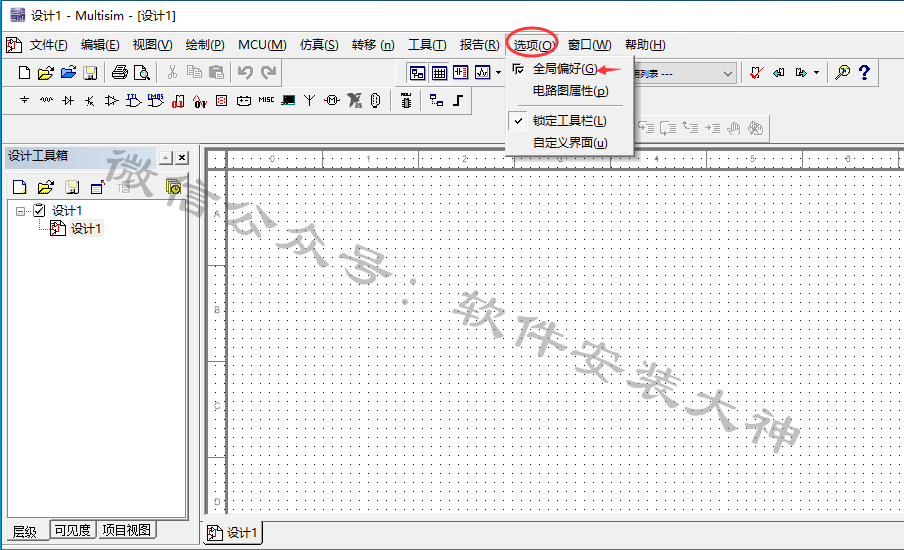Choose 自定义界面(u) menu entry

570,143
